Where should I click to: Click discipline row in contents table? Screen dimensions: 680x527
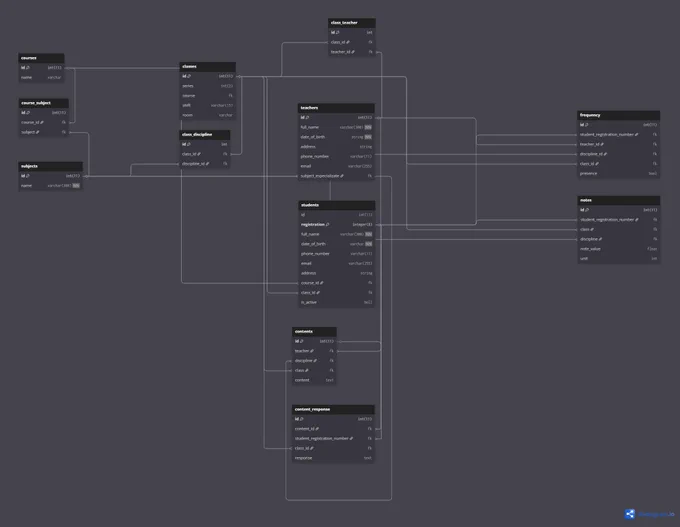click(314, 360)
